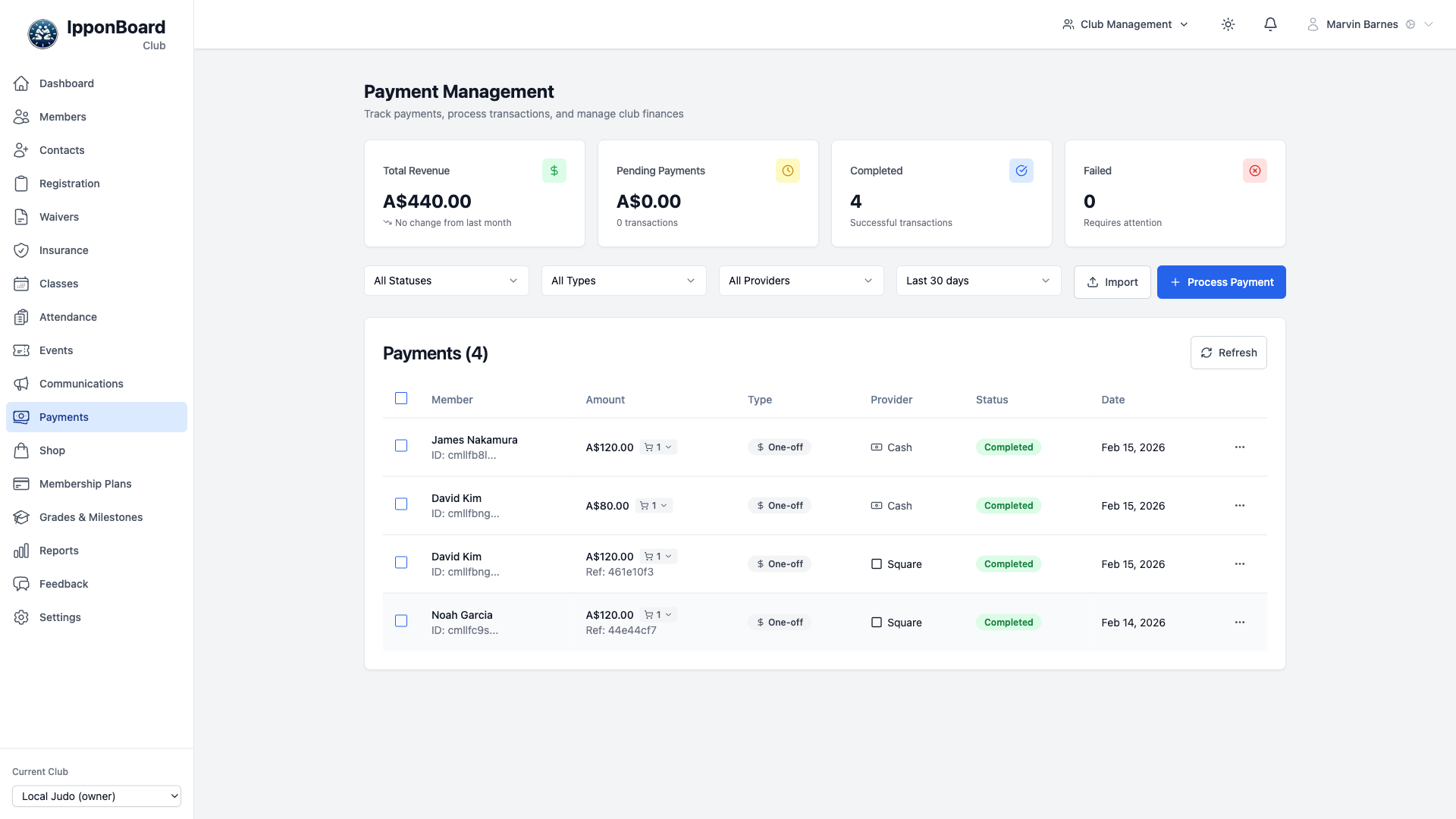
Task: Expand the Last 30 days filter
Action: (978, 281)
